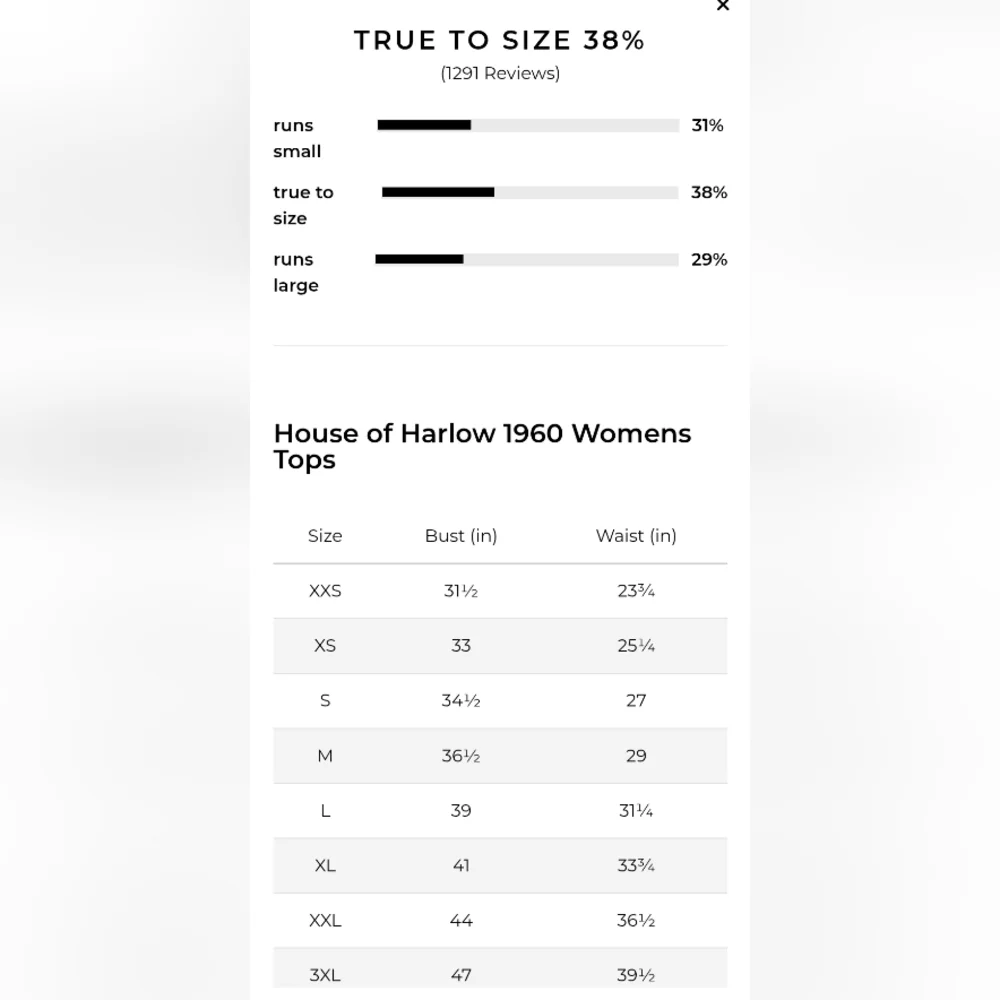
Task: Click the 29% runs large percentage
Action: click(709, 259)
